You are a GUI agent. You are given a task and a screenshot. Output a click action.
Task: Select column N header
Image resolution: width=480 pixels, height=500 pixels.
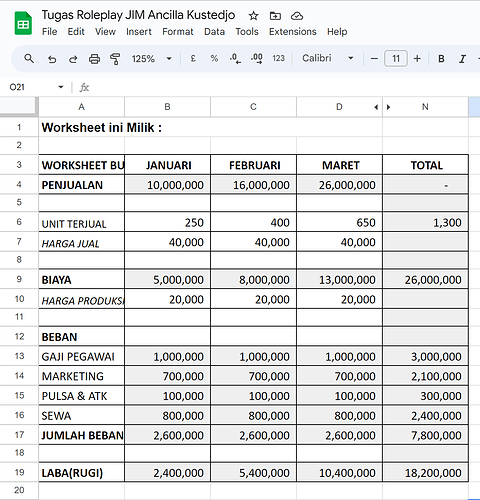pos(425,107)
